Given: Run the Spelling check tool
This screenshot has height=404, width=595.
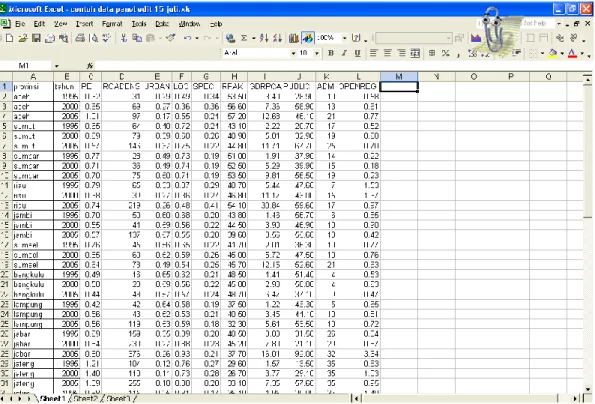Looking at the screenshot, I should (x=107, y=38).
